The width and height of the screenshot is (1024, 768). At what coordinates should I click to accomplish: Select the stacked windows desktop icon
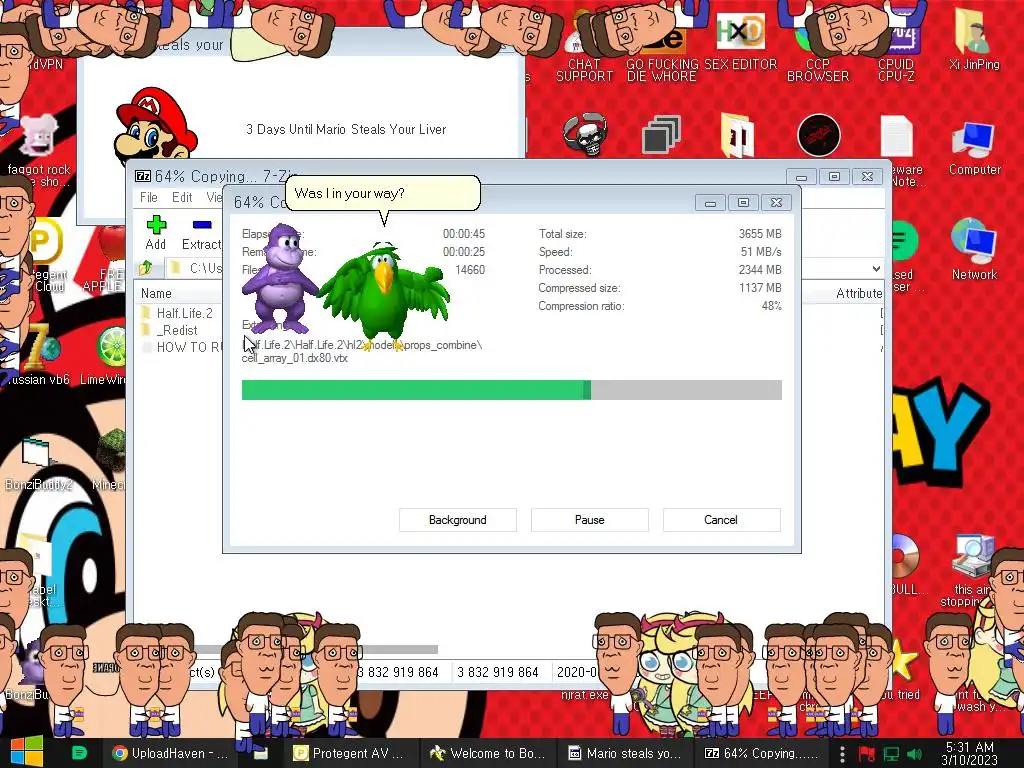click(x=662, y=135)
